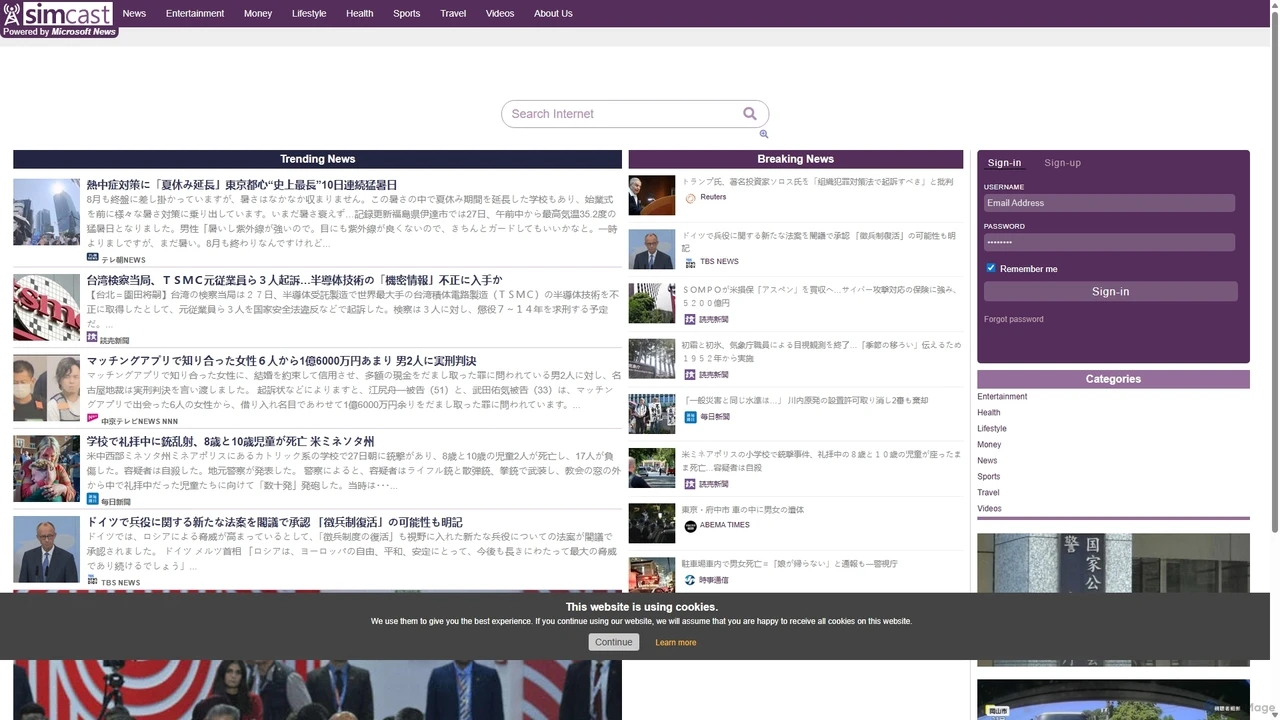Open TSMC logo thumbnail in Trending News
Screen dimensions: 1280x720
[46, 307]
